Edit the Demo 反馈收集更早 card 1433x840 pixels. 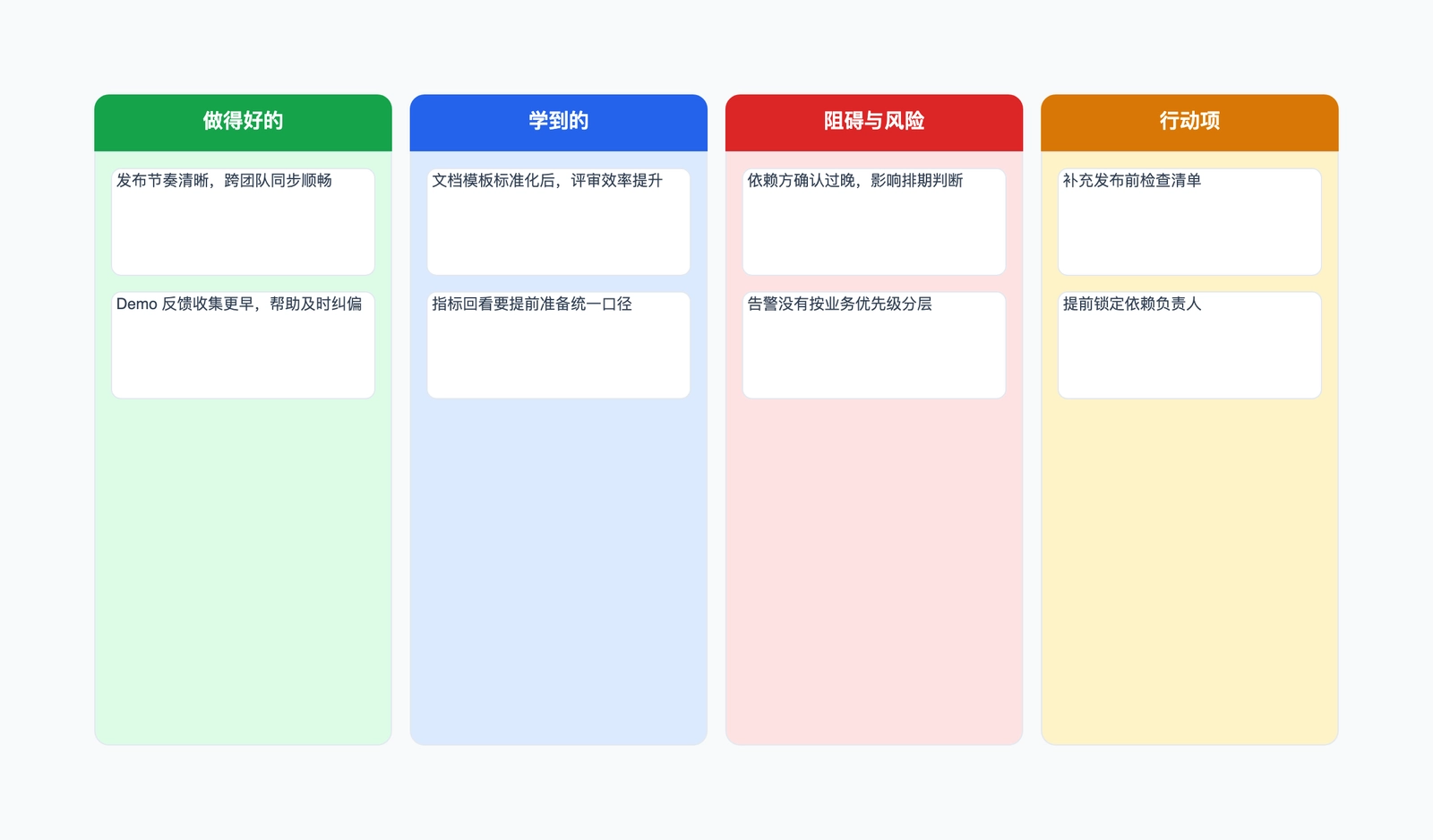click(x=243, y=345)
